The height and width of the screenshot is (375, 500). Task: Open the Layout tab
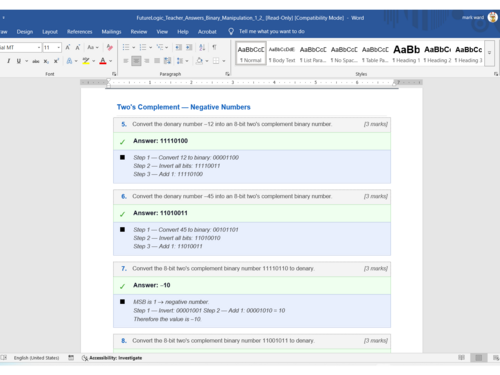pos(50,32)
